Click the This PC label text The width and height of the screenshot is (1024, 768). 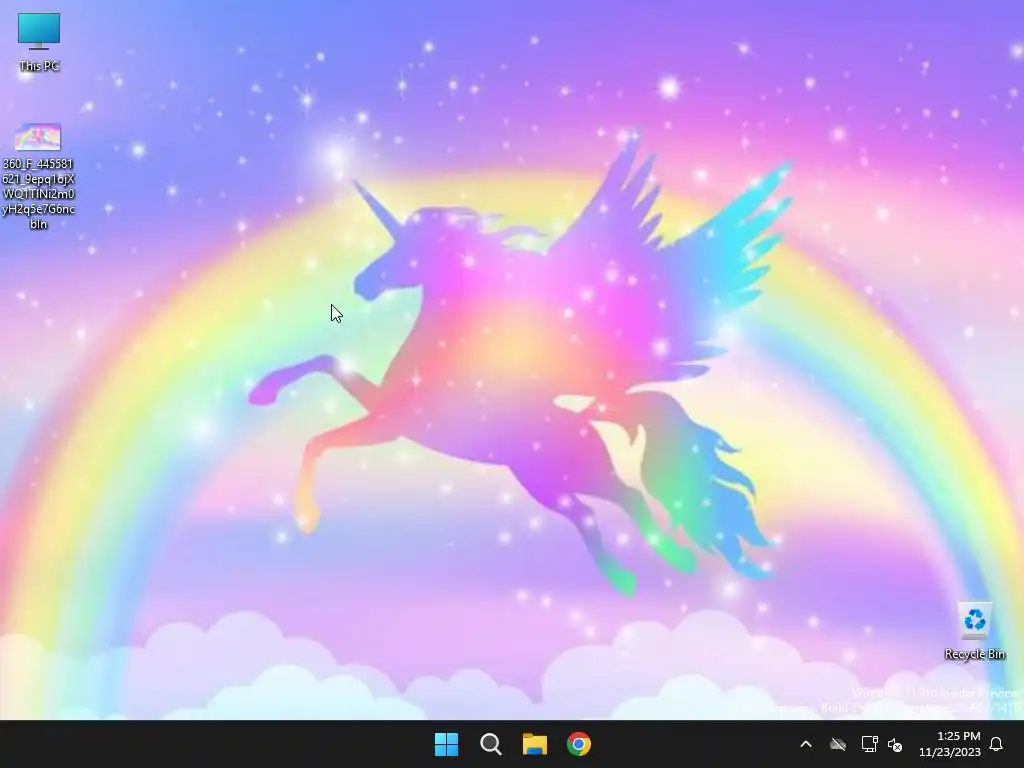[x=39, y=66]
